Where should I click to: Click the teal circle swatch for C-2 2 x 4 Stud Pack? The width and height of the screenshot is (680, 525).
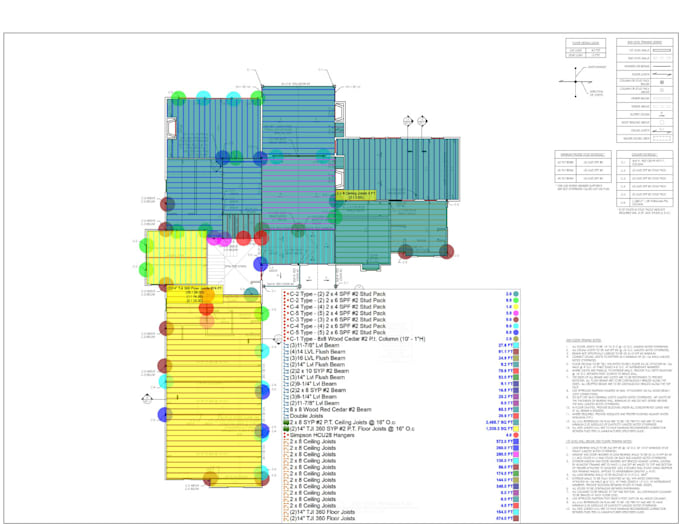tap(516, 294)
